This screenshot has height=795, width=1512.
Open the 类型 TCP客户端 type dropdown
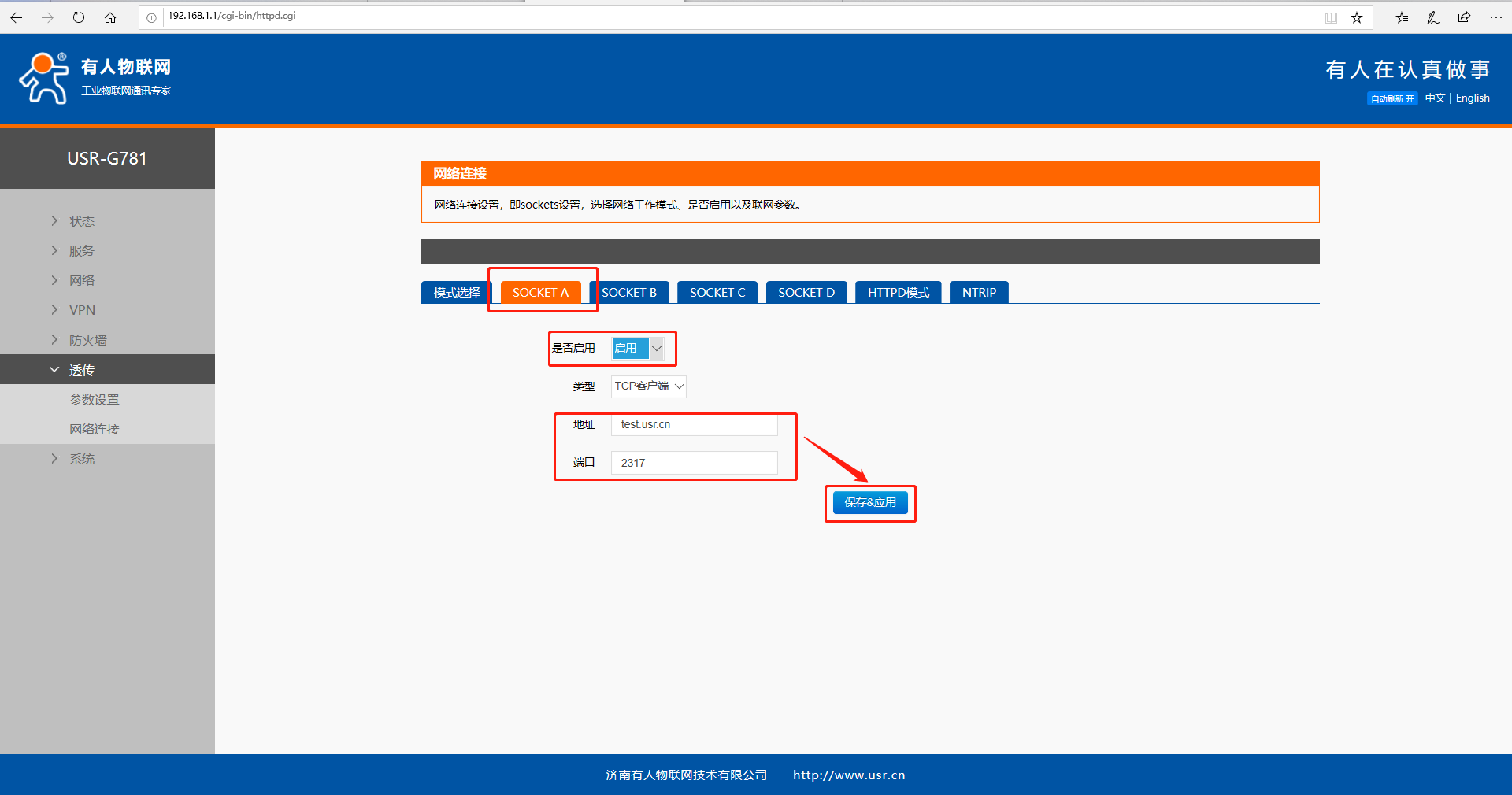[648, 386]
